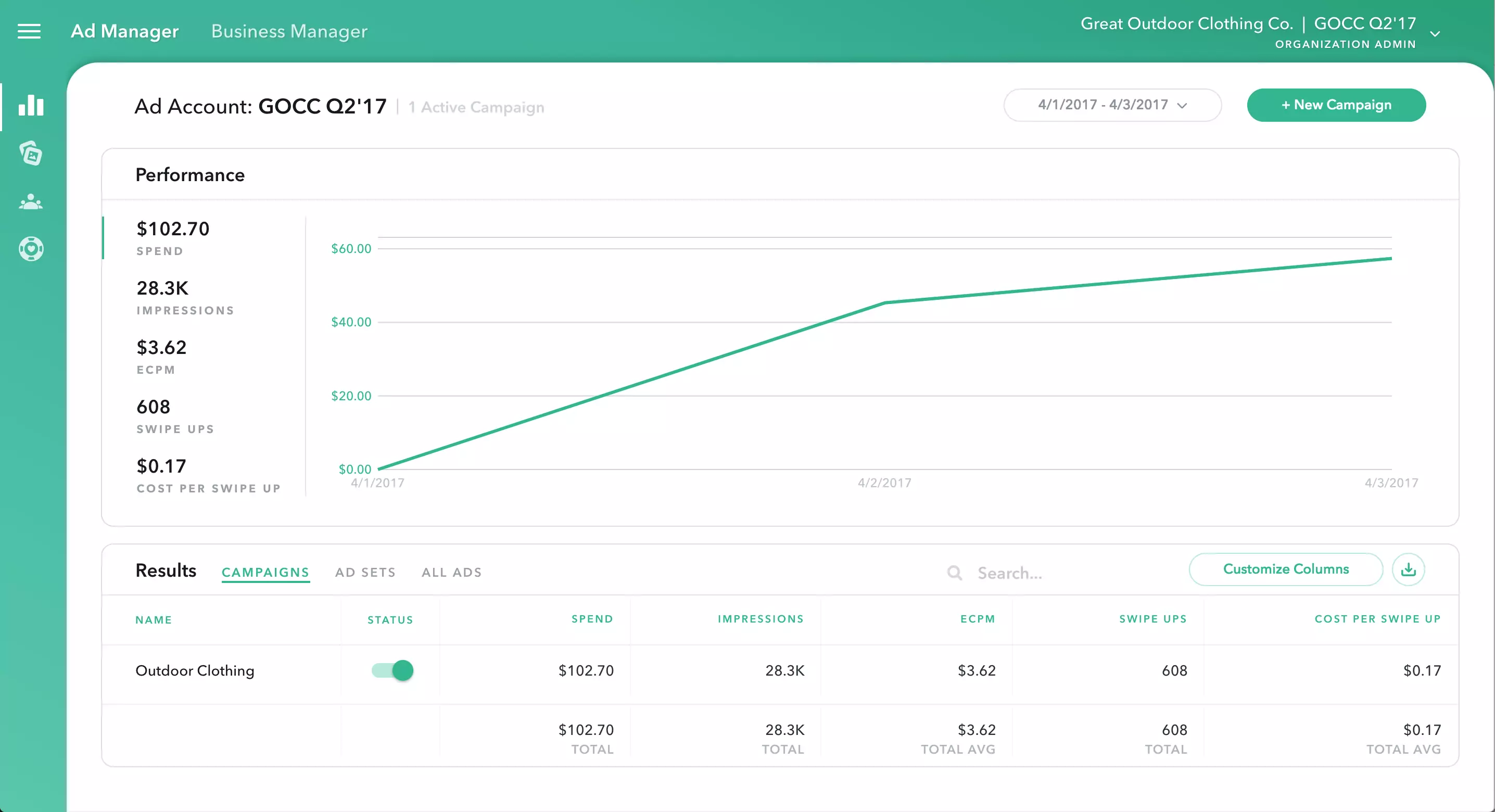Open the hamburger menu

29,31
